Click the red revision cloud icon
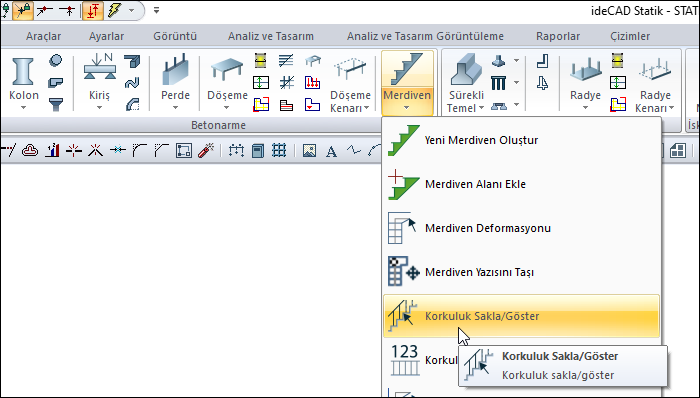 click(30, 150)
